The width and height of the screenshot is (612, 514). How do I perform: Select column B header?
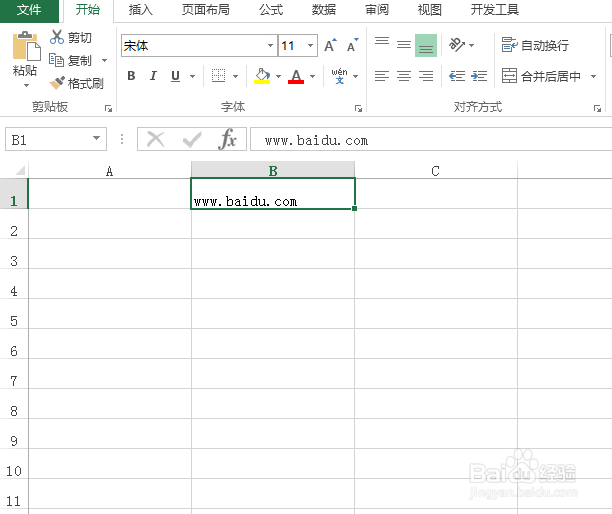273,171
